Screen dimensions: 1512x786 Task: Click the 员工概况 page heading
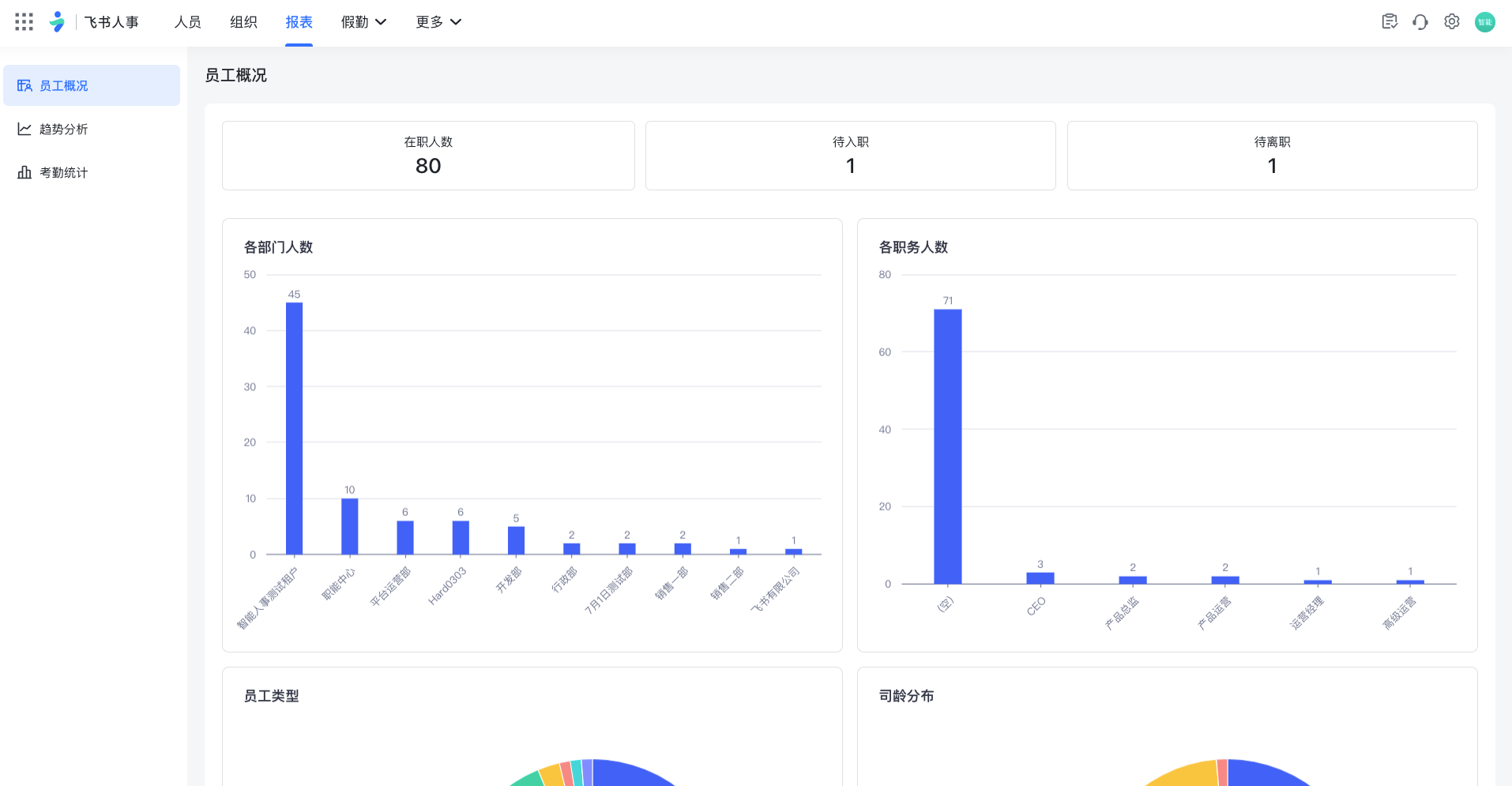pyautogui.click(x=235, y=75)
